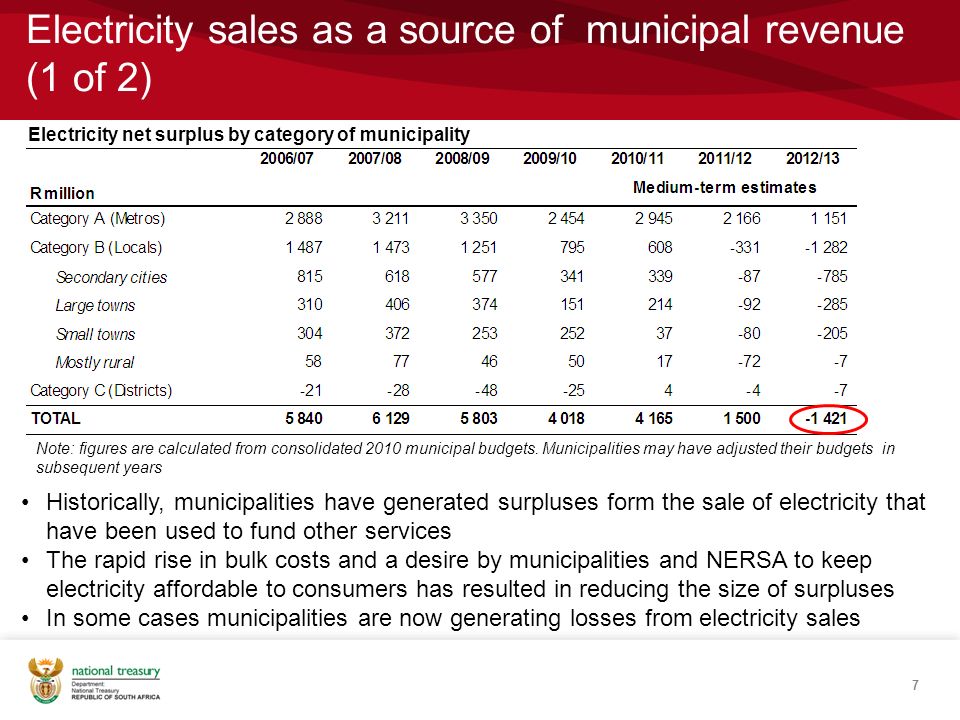Select Metros 2007/08 value 3 211
Image resolution: width=960 pixels, height=720 pixels.
(391, 218)
